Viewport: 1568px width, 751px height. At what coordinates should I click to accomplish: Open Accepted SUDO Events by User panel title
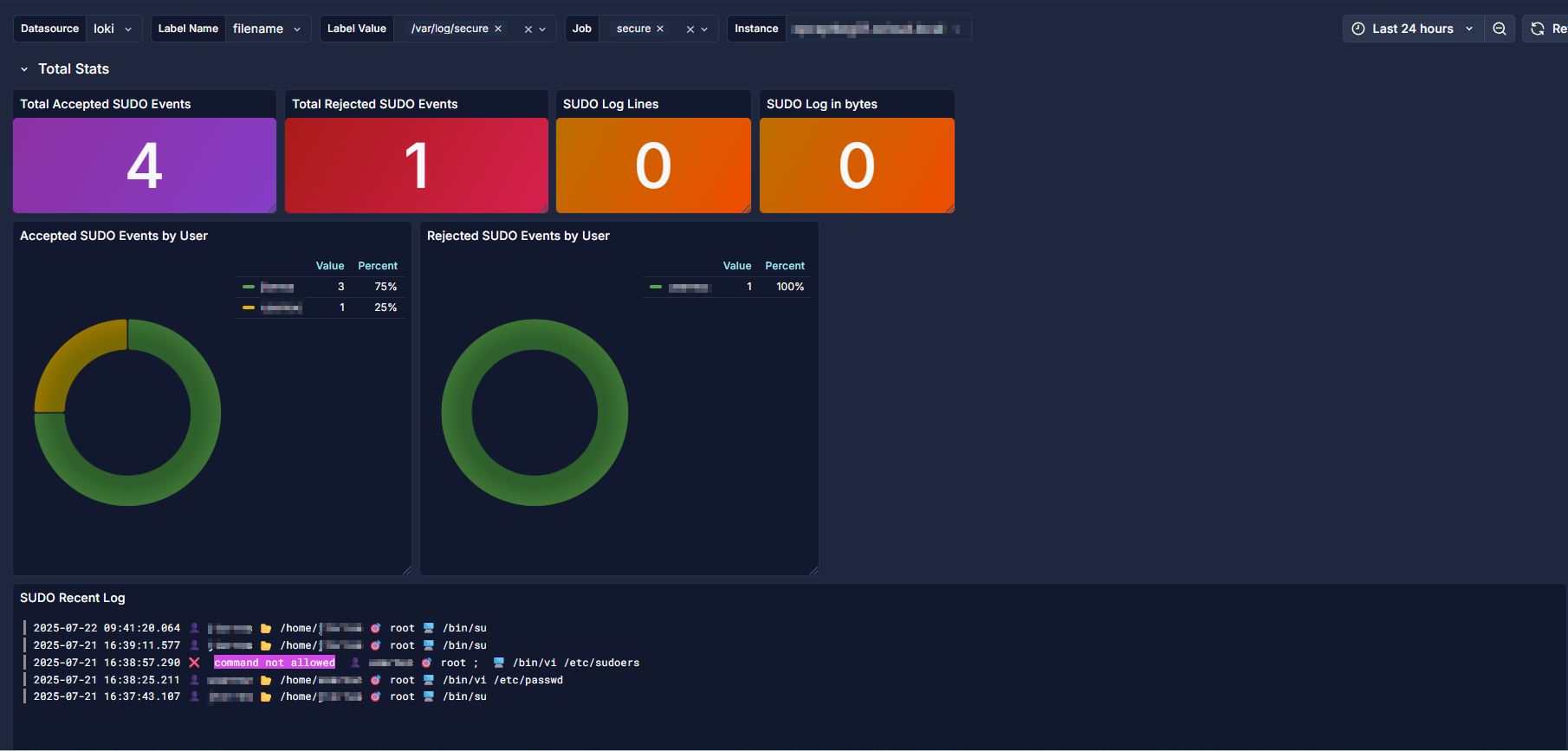(x=113, y=236)
